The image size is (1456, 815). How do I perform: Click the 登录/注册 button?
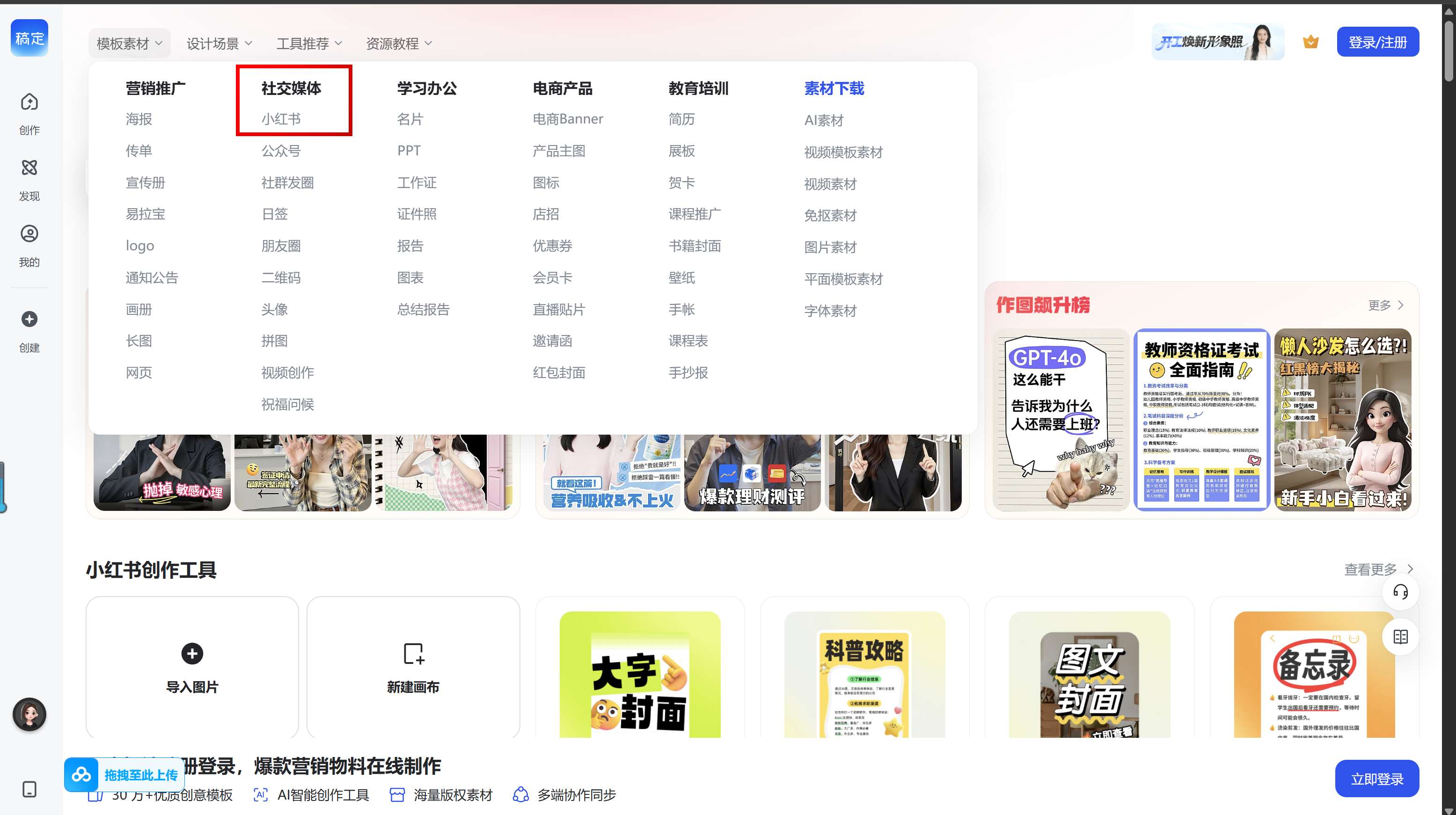coord(1377,43)
